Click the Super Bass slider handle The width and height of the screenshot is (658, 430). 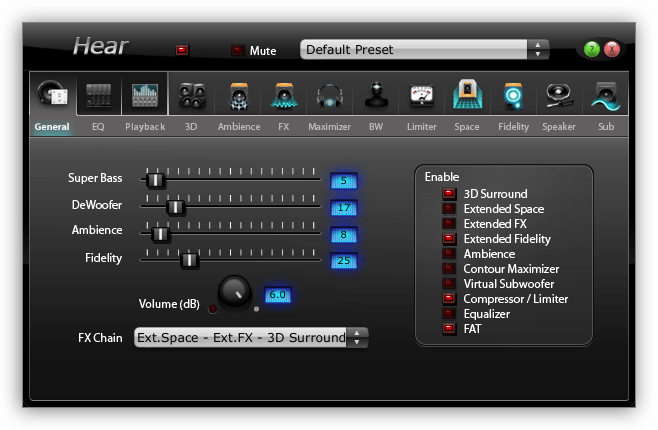click(x=155, y=180)
